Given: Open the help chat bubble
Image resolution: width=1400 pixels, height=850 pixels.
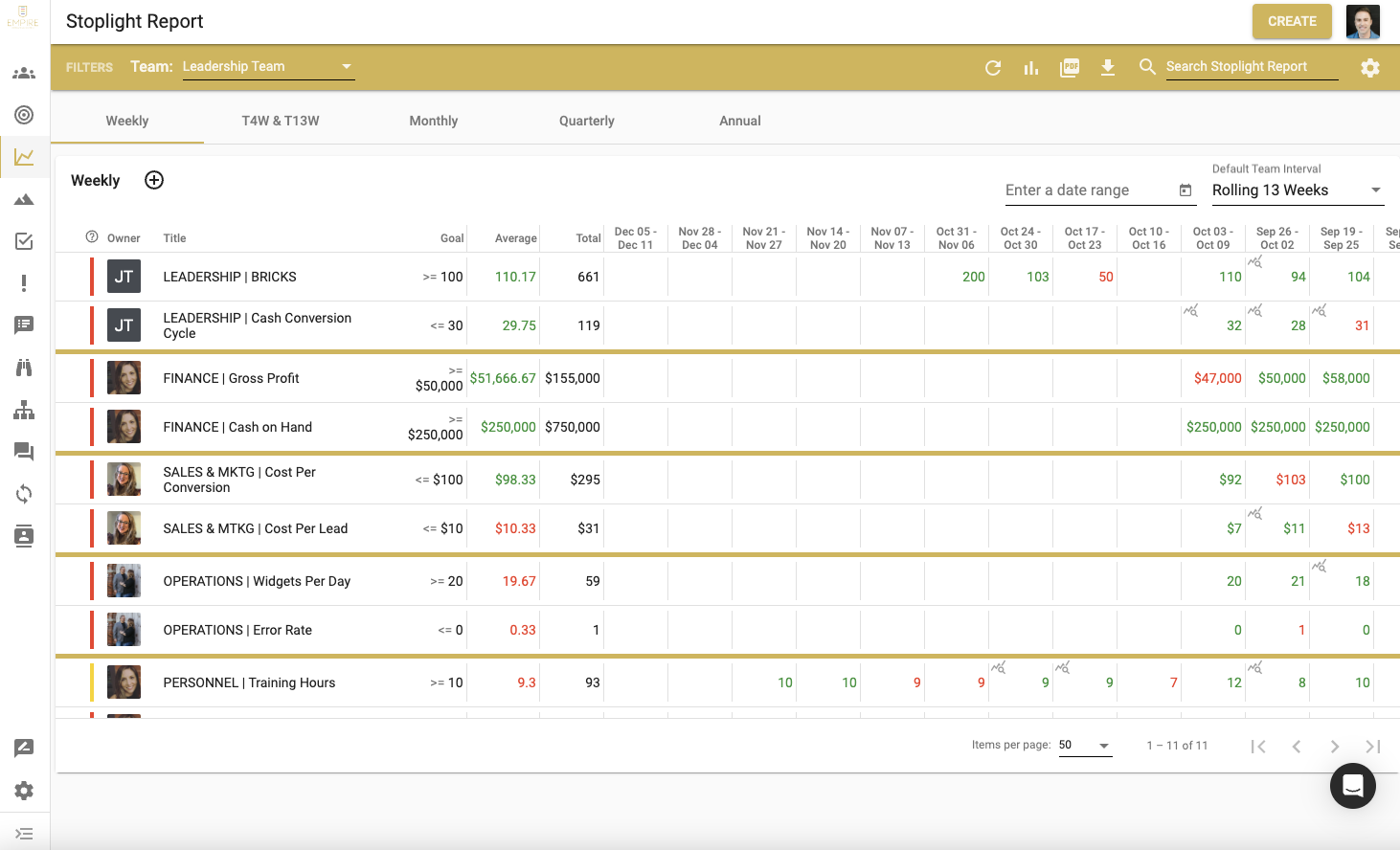Looking at the screenshot, I should 1352,786.
